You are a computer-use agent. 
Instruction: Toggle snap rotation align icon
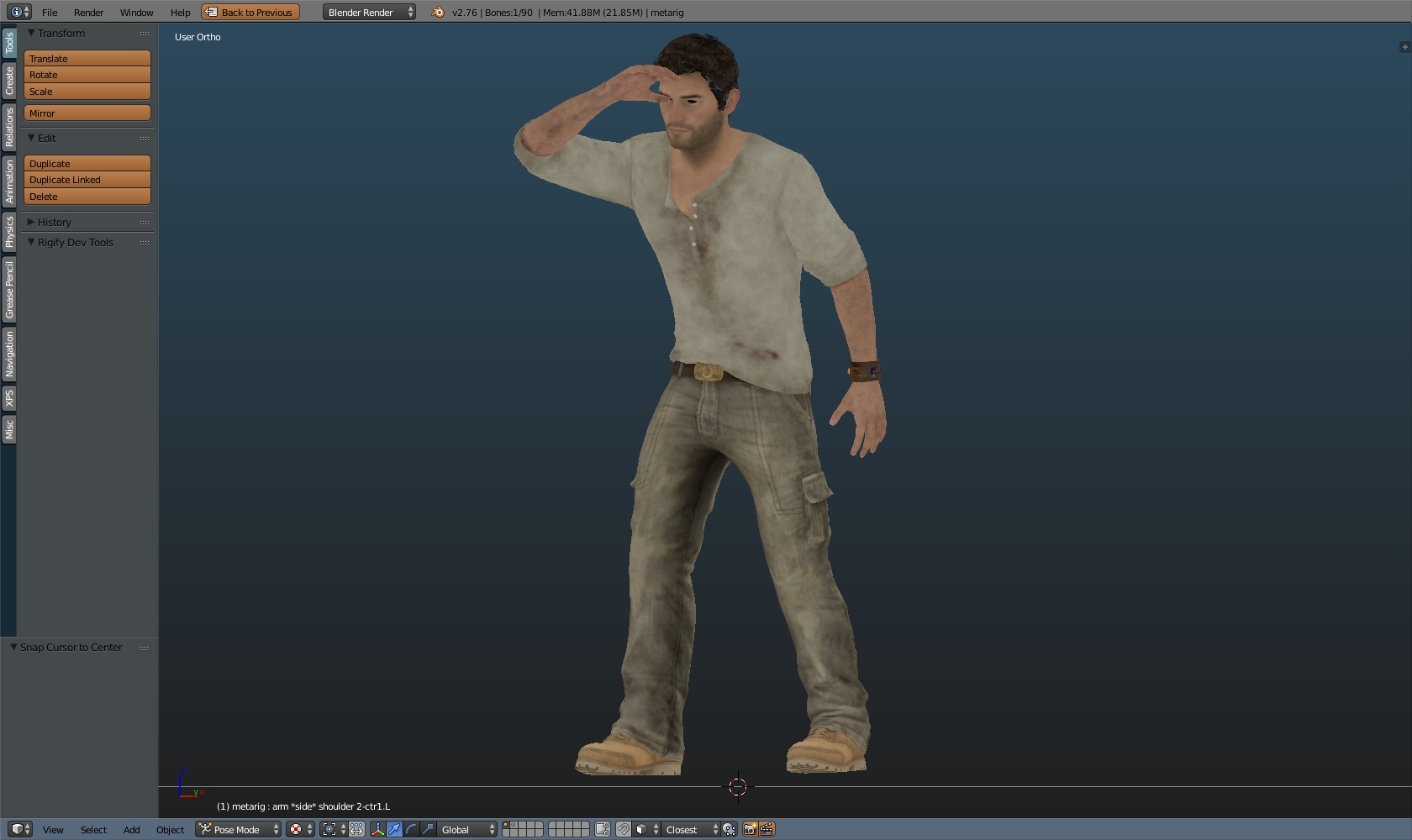point(729,829)
